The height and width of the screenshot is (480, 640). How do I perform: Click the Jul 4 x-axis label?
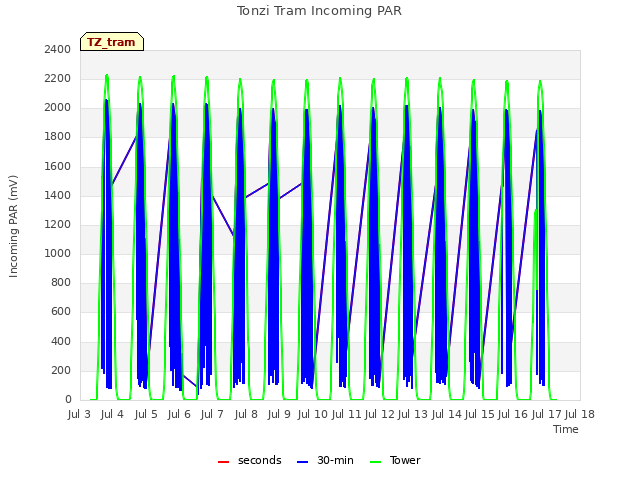point(112,414)
